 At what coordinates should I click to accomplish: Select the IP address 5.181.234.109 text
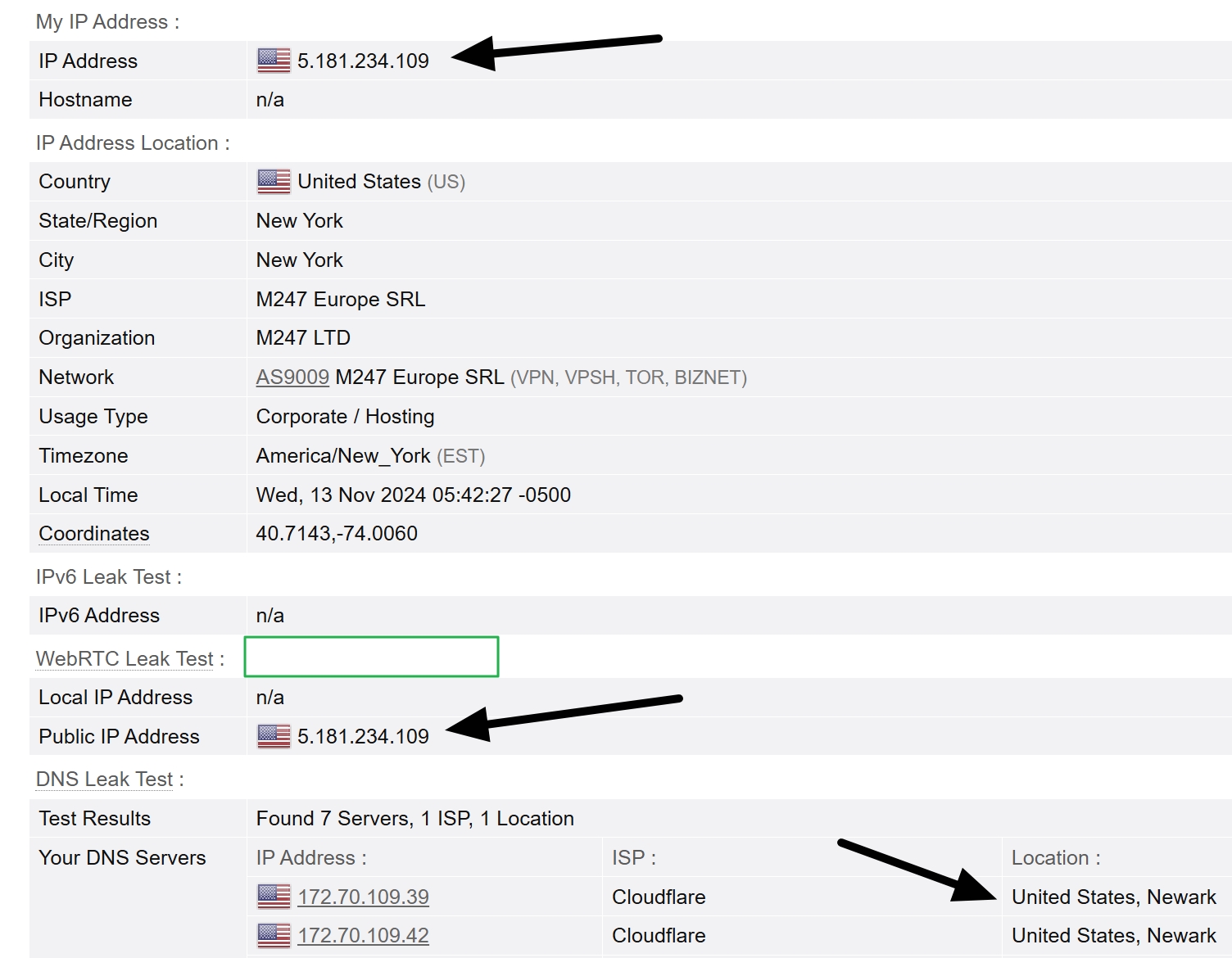[365, 60]
